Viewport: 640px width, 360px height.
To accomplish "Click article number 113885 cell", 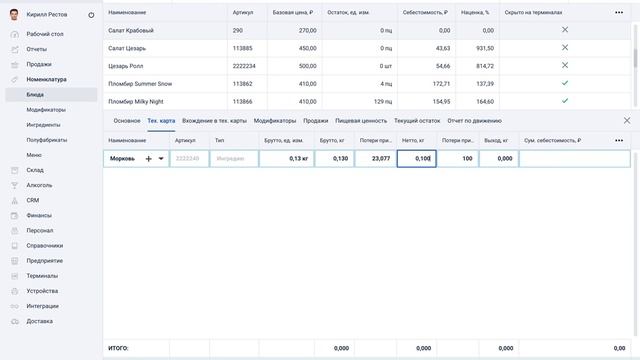I will coord(242,48).
